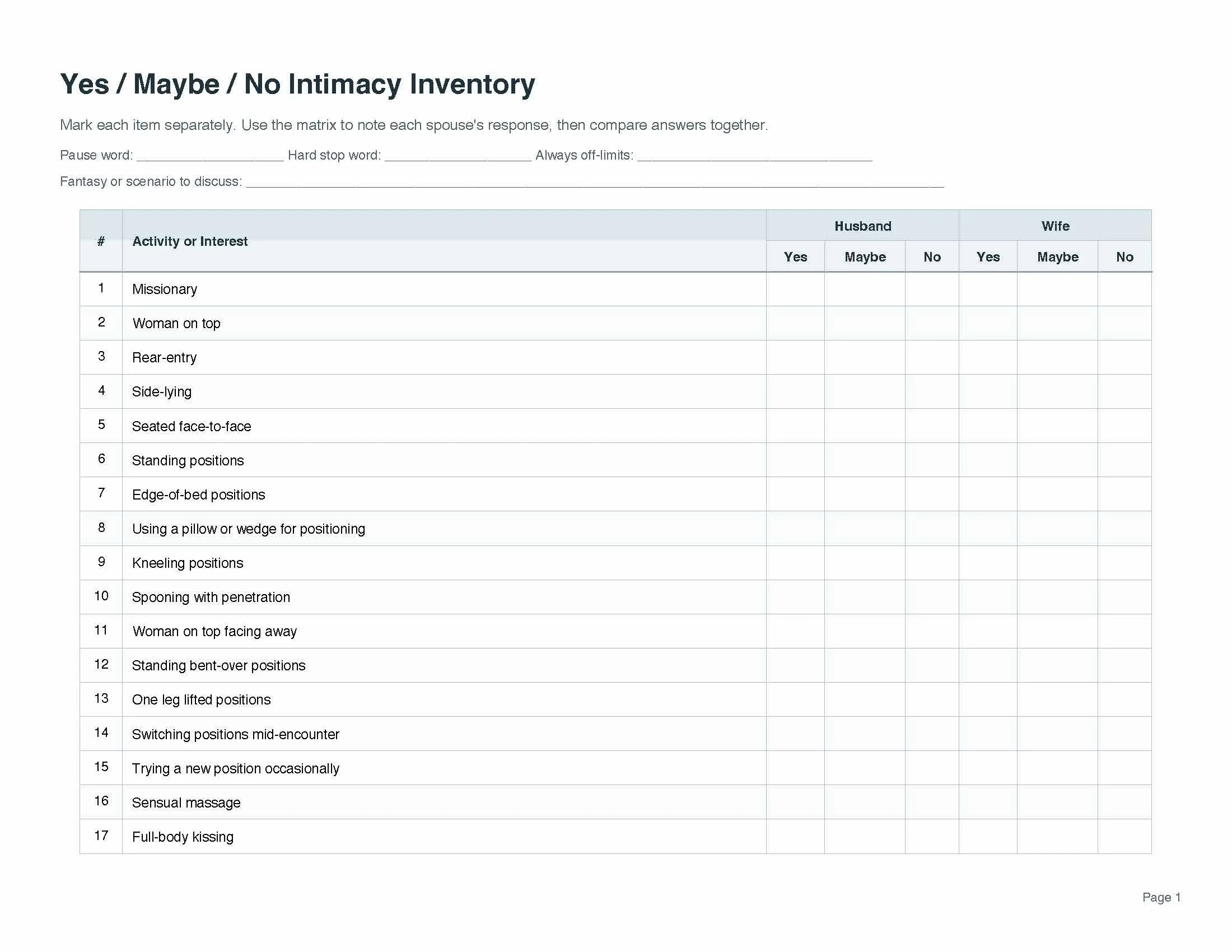Select row 10 Spooning with penetration text
1232x952 pixels.
tap(211, 598)
